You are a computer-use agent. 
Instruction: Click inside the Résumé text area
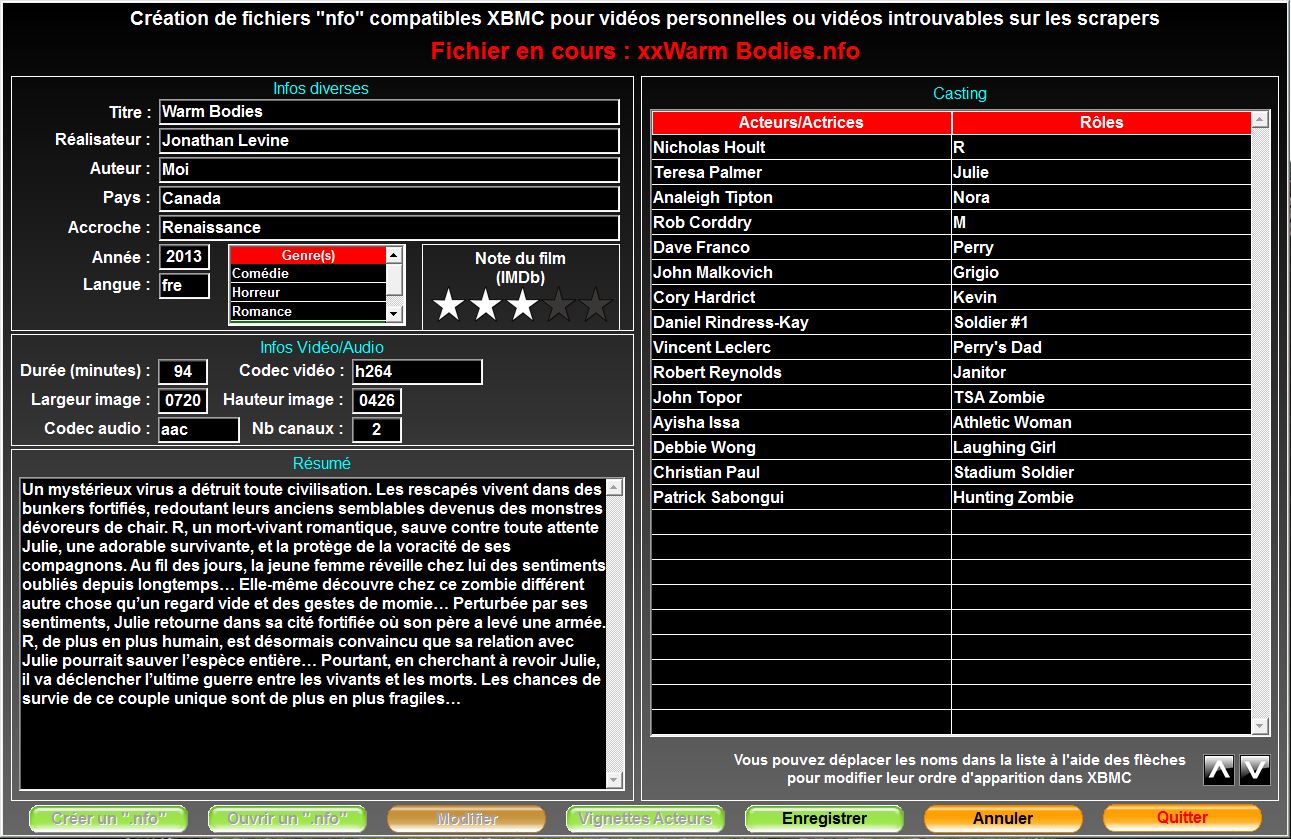click(x=313, y=634)
